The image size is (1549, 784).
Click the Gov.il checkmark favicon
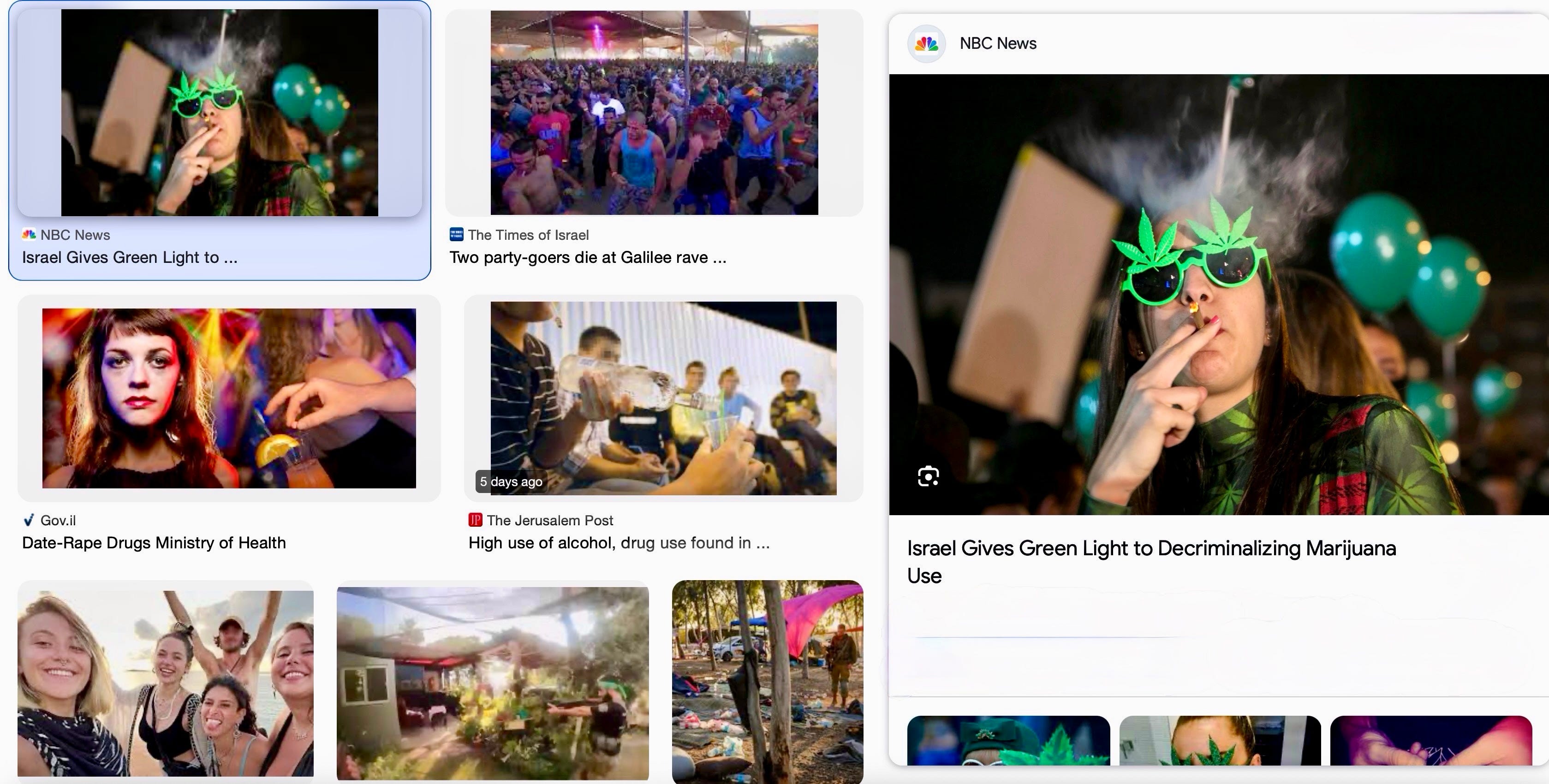click(28, 520)
